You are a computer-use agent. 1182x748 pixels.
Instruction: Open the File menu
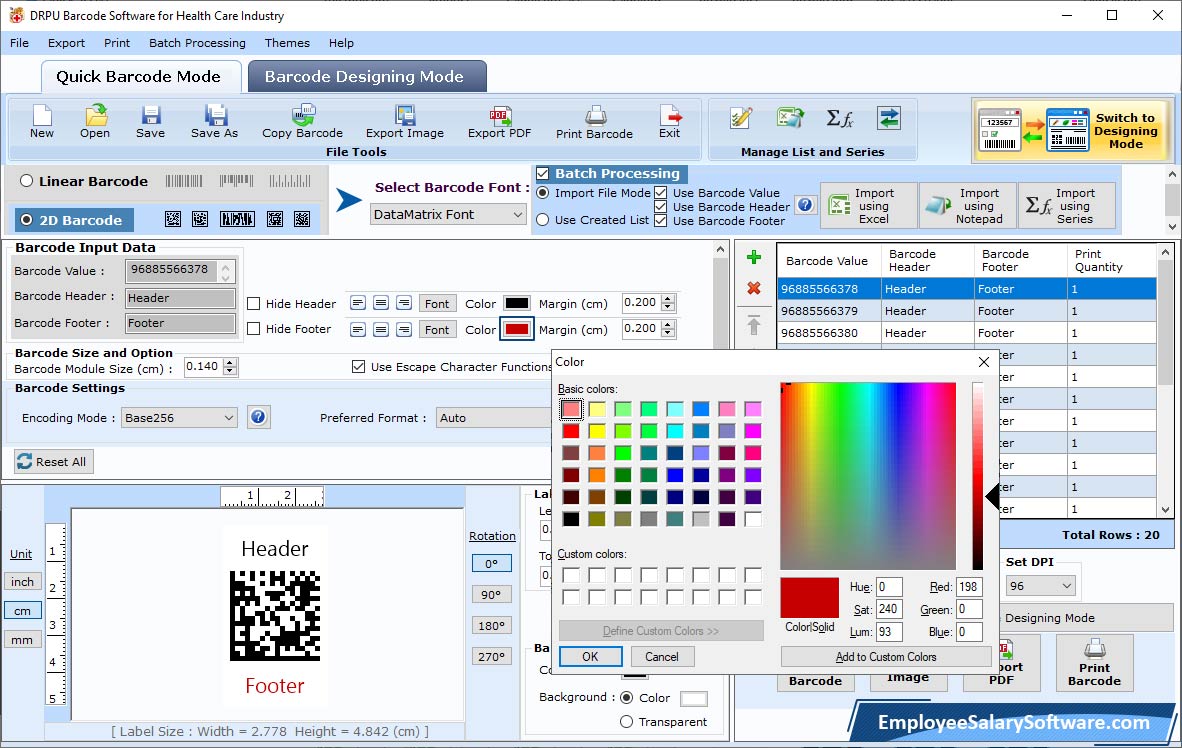click(20, 43)
